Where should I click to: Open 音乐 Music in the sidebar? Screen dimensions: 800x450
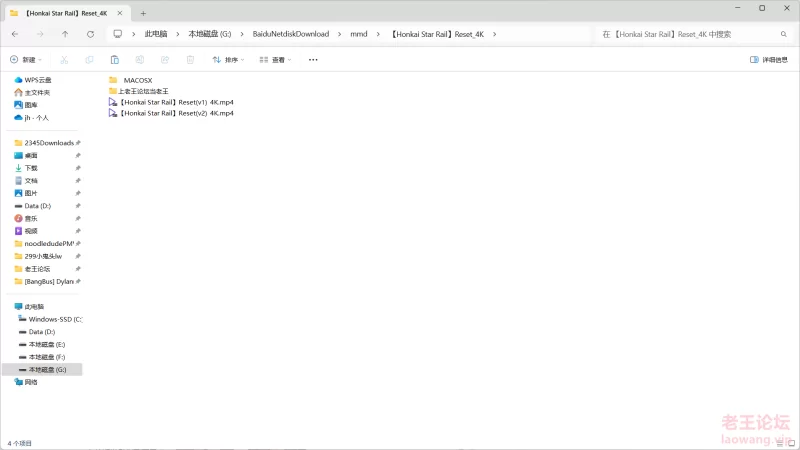click(26, 218)
